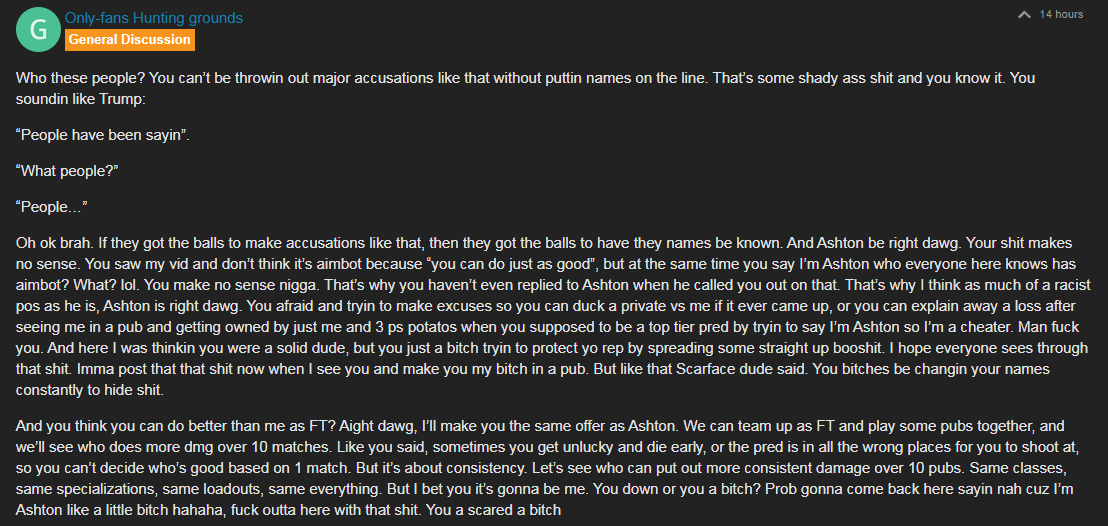The width and height of the screenshot is (1108, 526).
Task: Click the 14 hours timestamp
Action: tap(1061, 14)
